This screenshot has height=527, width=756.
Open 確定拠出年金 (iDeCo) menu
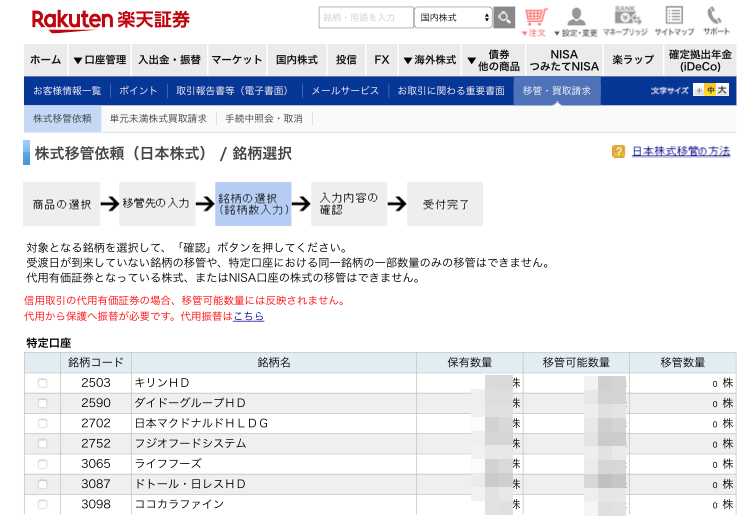pos(700,60)
